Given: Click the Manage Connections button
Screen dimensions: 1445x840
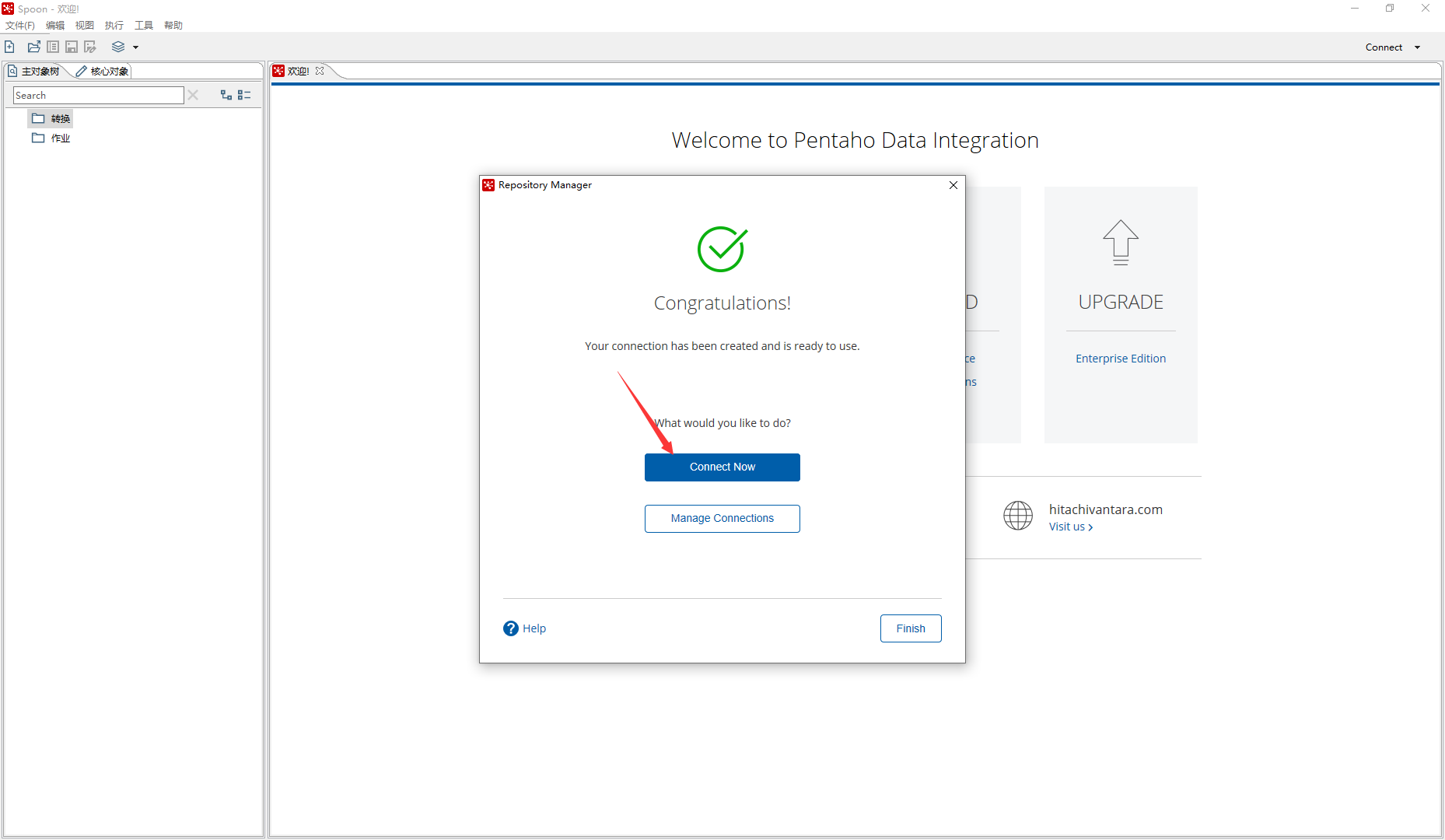Looking at the screenshot, I should 722,519.
